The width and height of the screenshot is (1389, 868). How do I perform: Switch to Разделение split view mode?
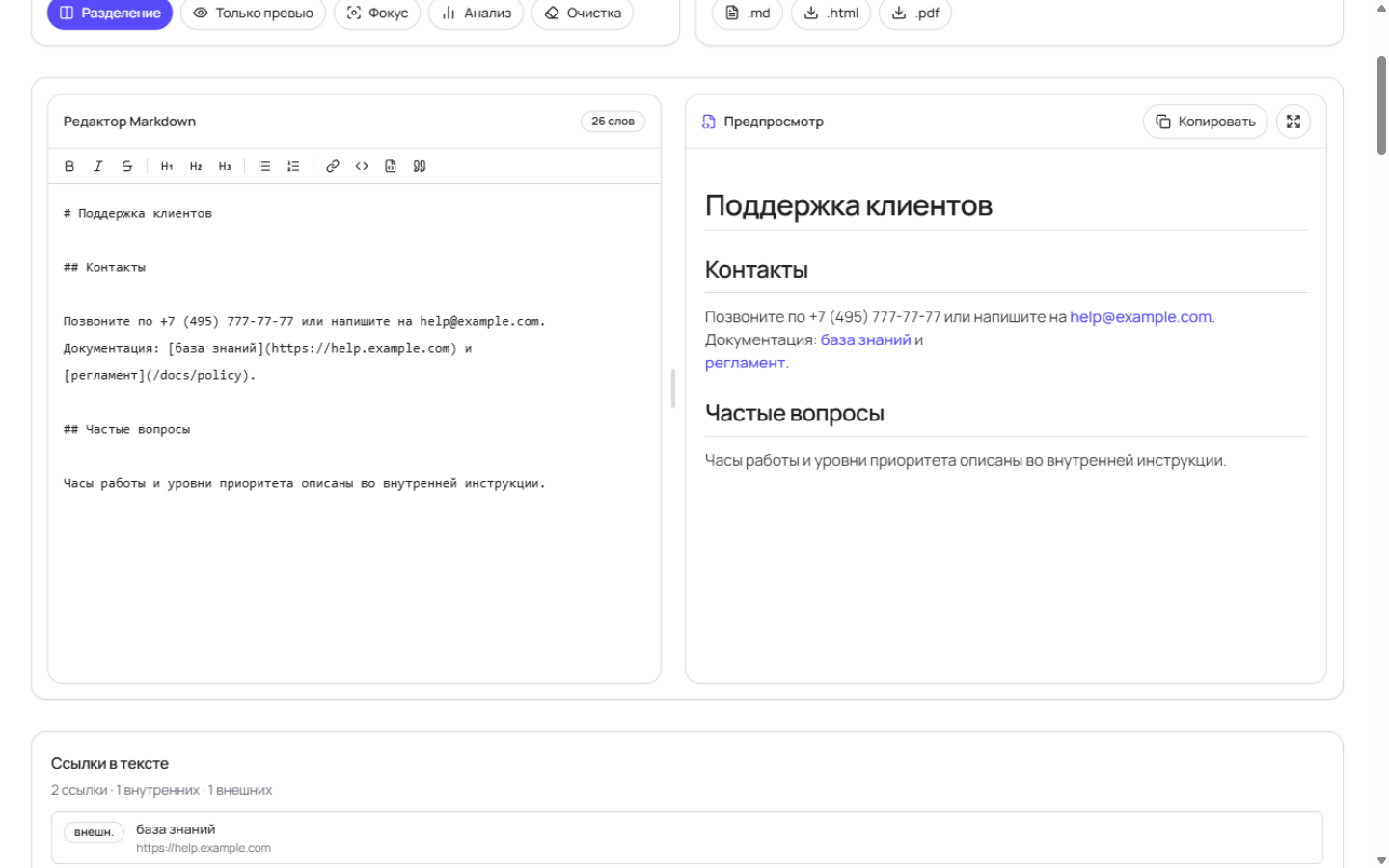110,14
